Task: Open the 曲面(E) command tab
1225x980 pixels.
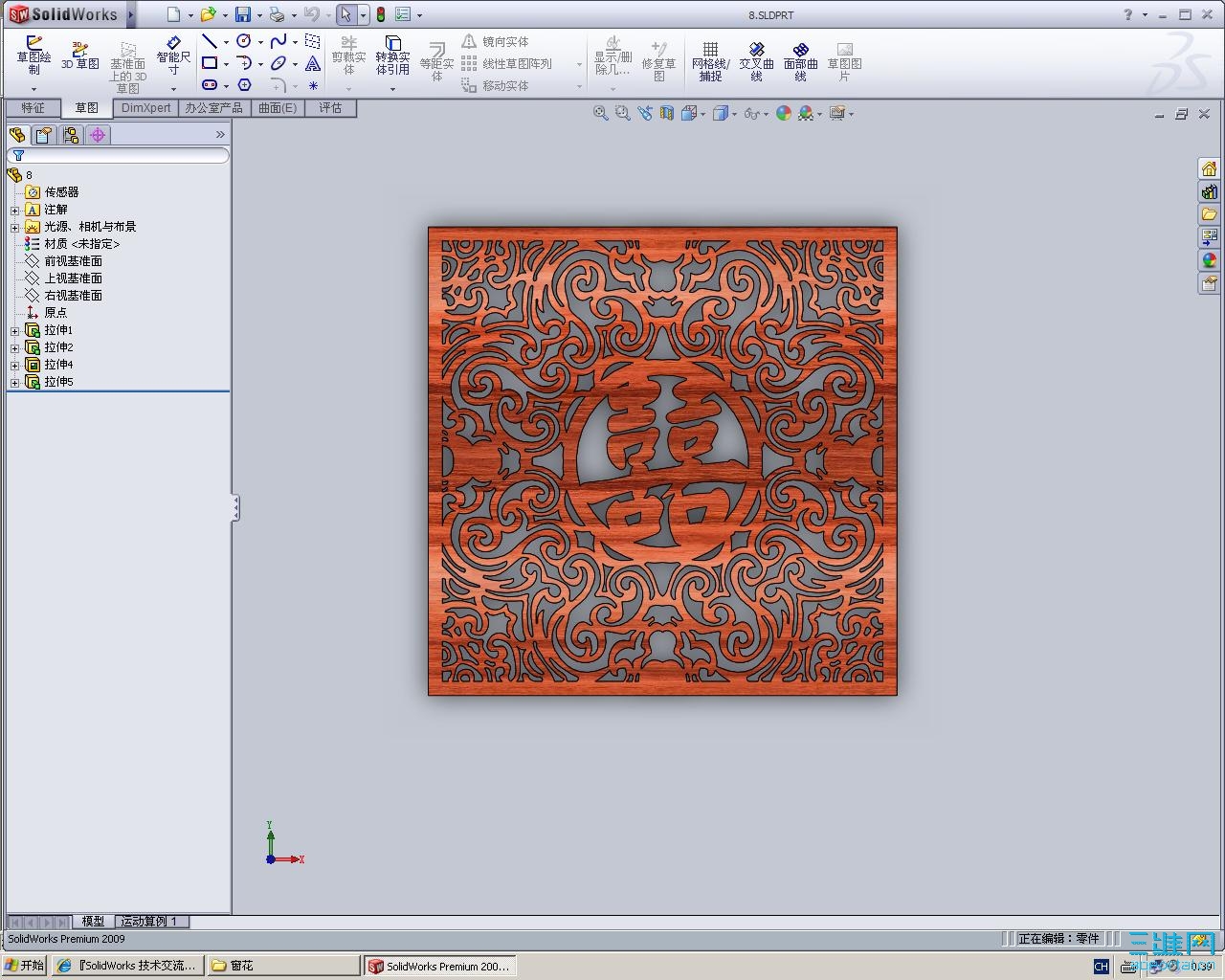Action: click(278, 108)
